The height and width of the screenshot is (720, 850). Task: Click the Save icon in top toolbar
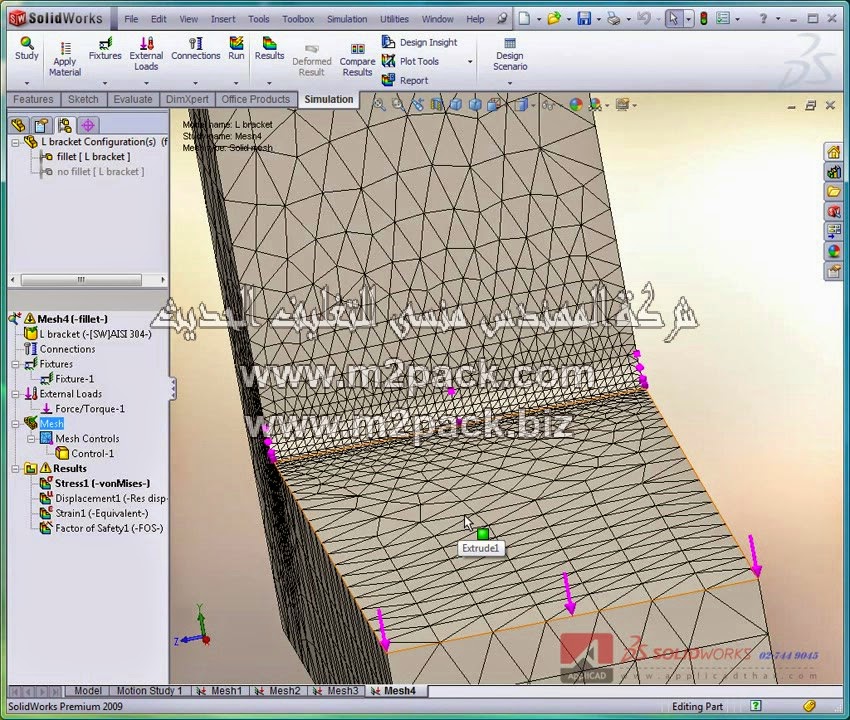point(584,19)
